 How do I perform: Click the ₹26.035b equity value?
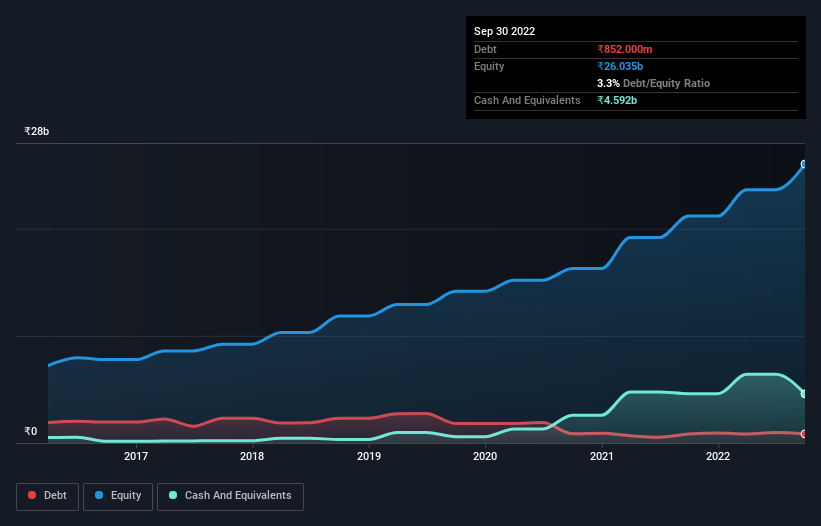click(620, 66)
